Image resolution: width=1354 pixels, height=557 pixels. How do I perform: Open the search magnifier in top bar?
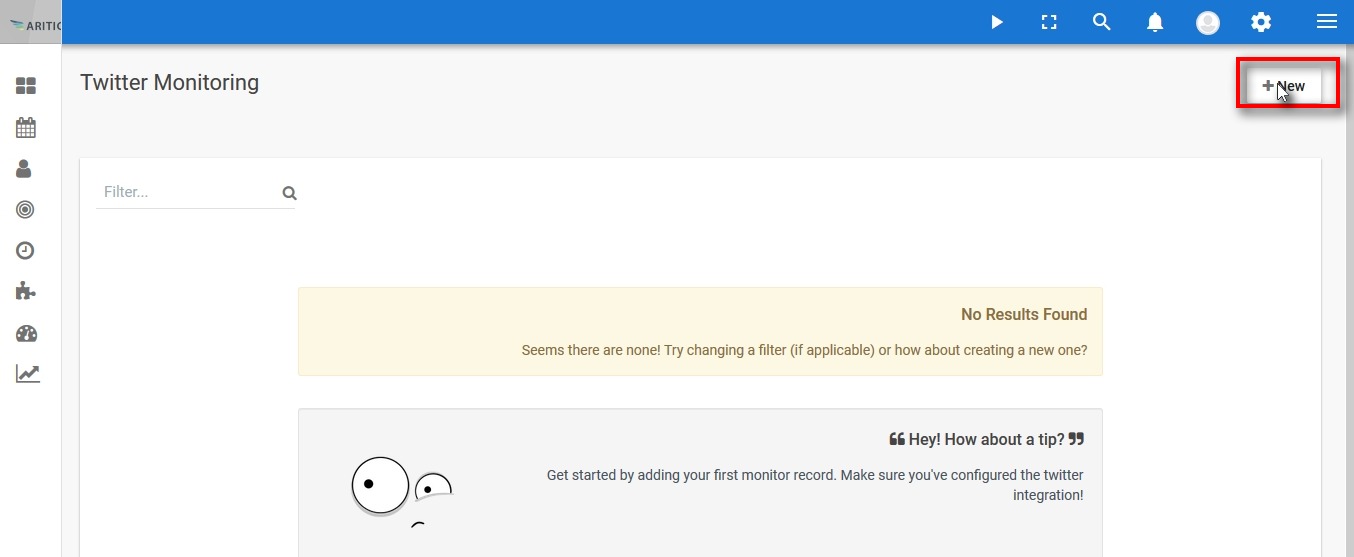(x=1102, y=22)
